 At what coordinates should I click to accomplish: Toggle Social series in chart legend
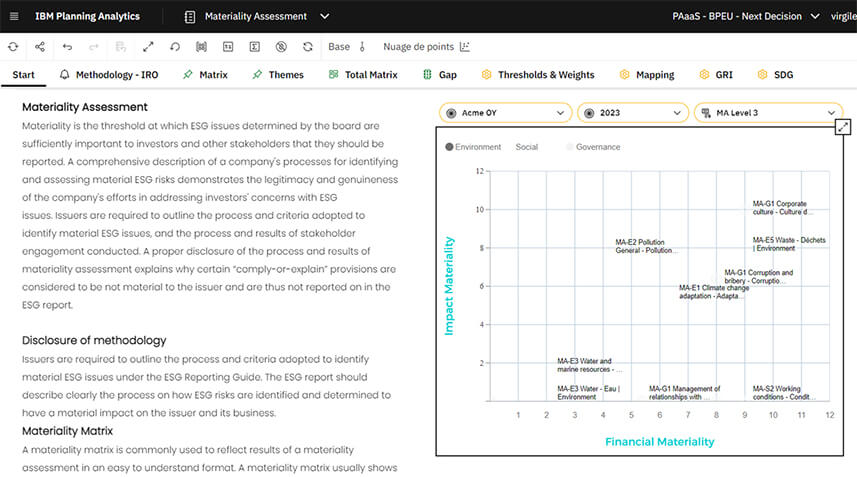tap(526, 147)
